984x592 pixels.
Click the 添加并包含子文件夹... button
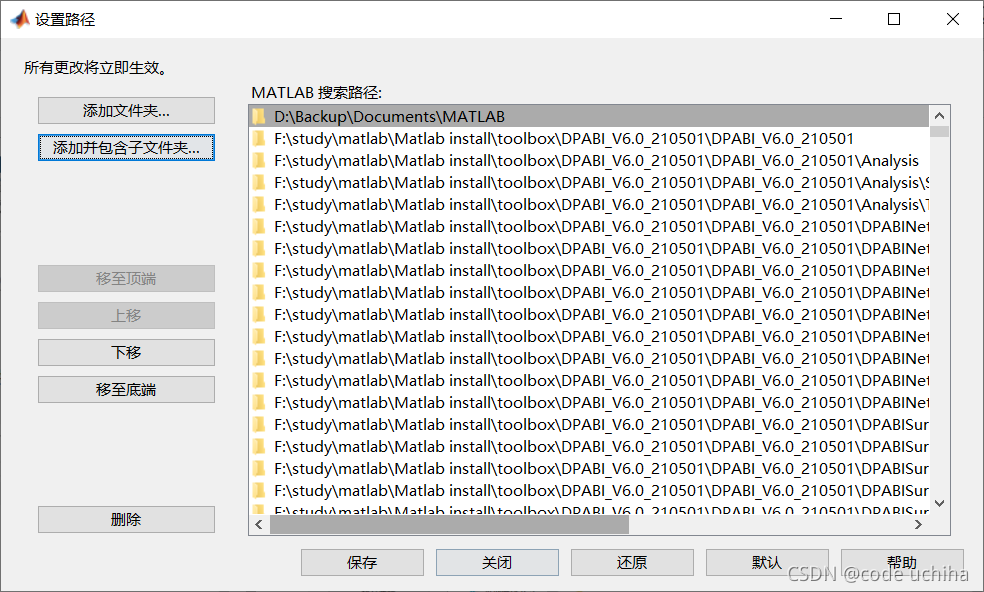click(x=126, y=148)
